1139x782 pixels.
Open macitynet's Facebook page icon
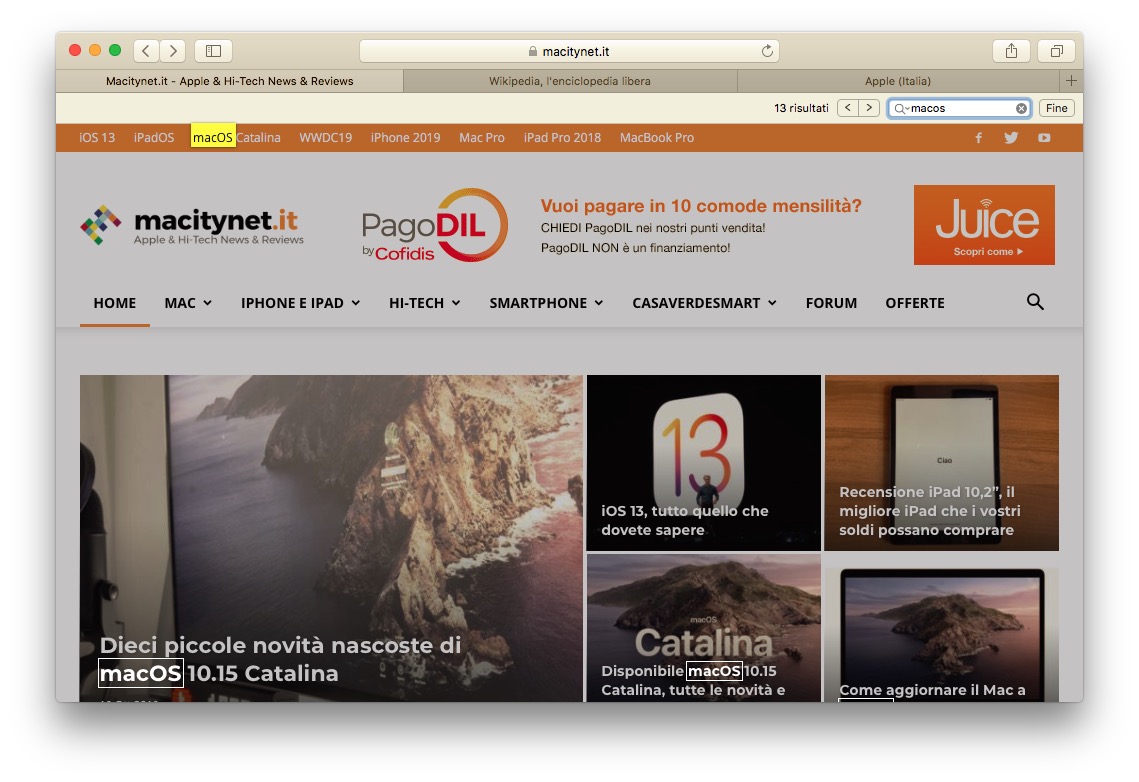pyautogui.click(x=978, y=137)
